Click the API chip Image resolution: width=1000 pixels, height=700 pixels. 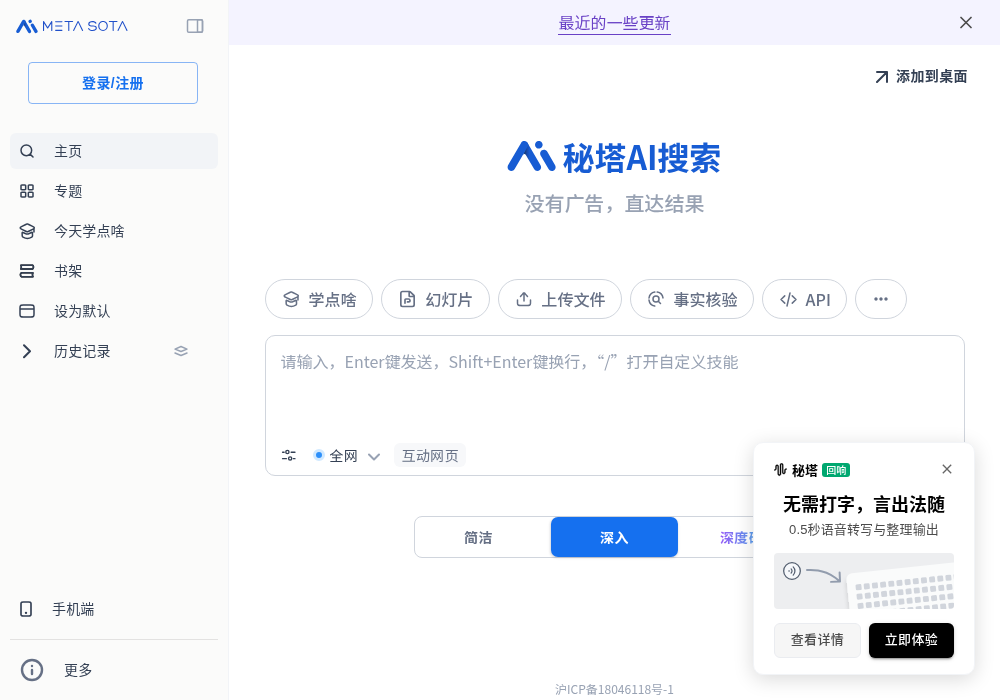[804, 299]
